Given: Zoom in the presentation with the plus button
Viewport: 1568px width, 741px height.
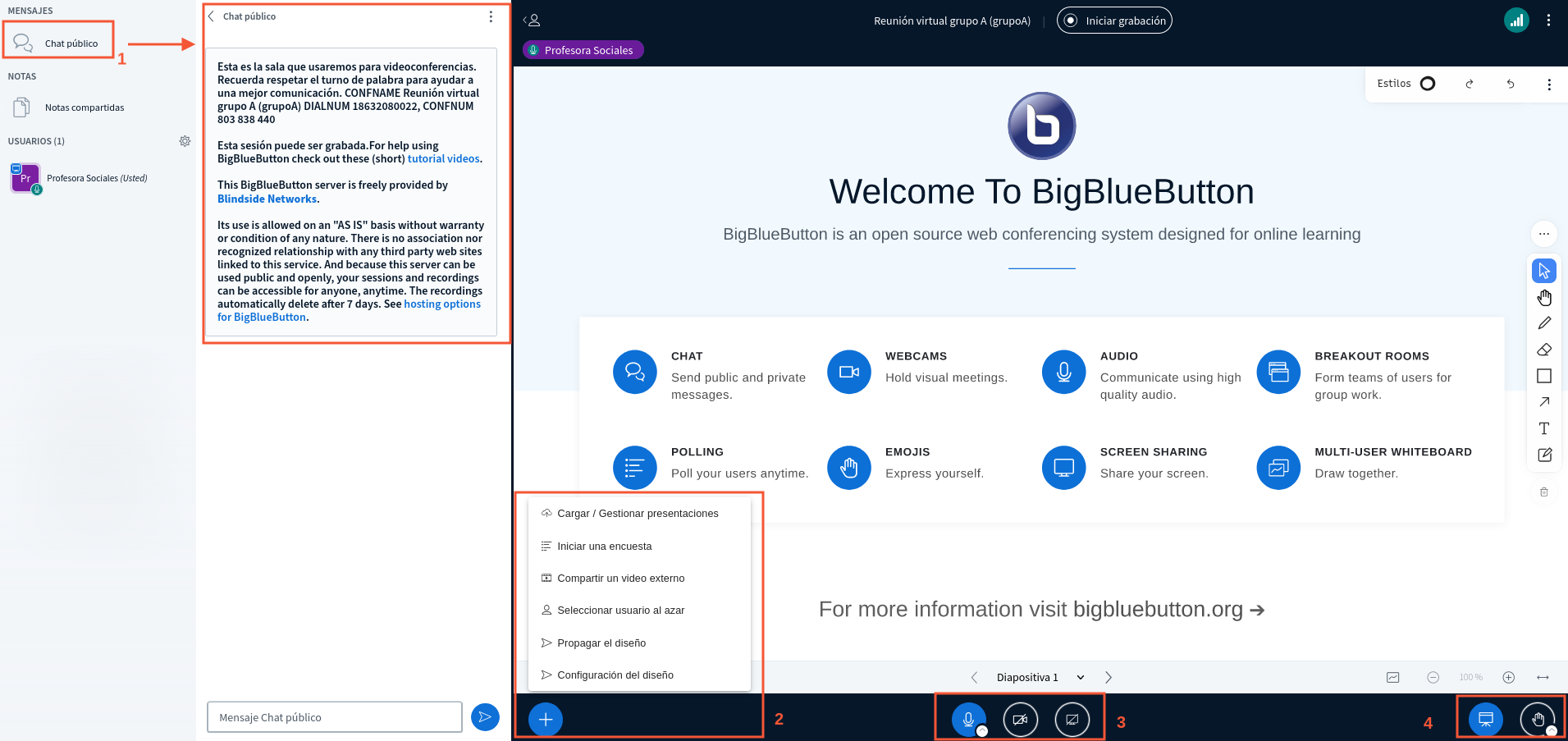Looking at the screenshot, I should coord(1508,677).
